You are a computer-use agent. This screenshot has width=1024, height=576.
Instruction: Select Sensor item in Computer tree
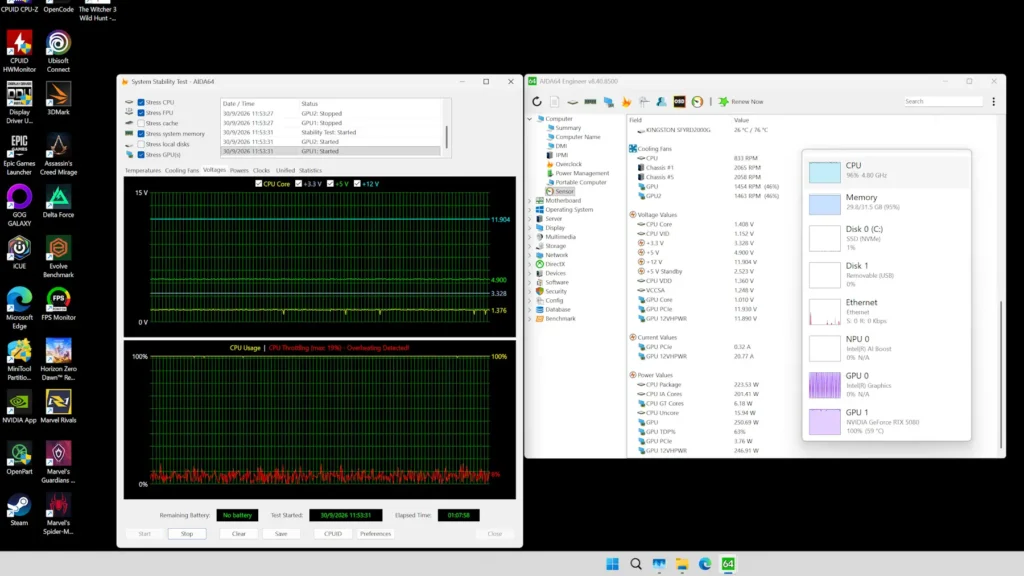pos(560,191)
